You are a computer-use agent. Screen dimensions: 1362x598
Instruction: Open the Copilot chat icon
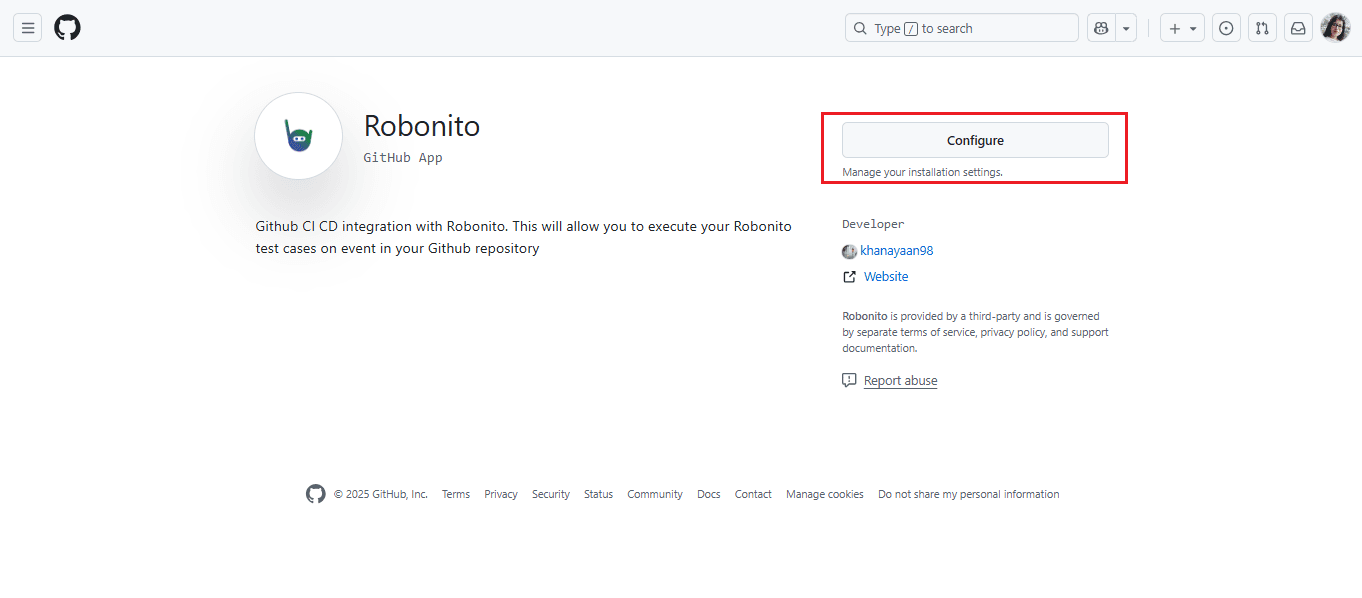(x=1102, y=28)
